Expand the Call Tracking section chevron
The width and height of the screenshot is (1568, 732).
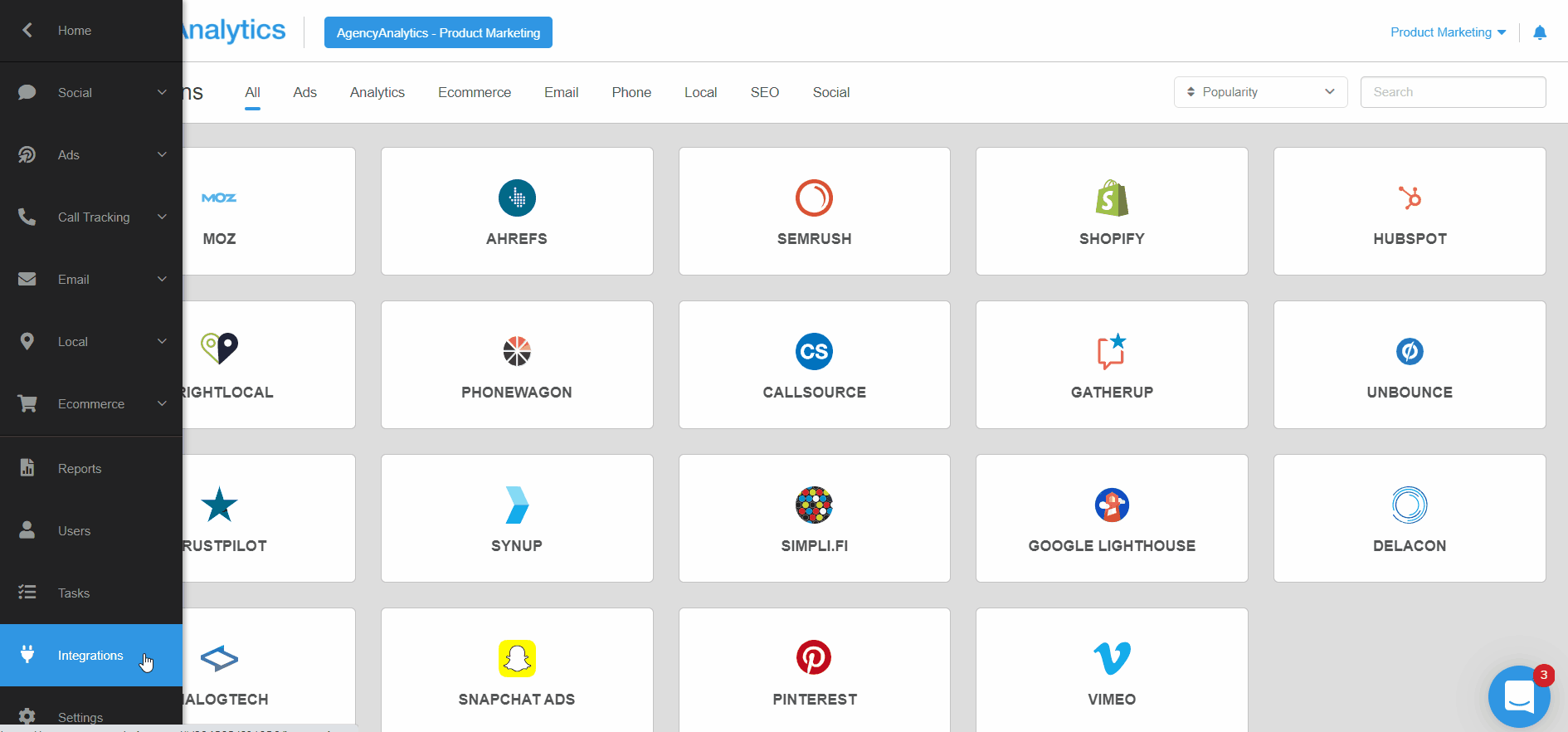[162, 217]
